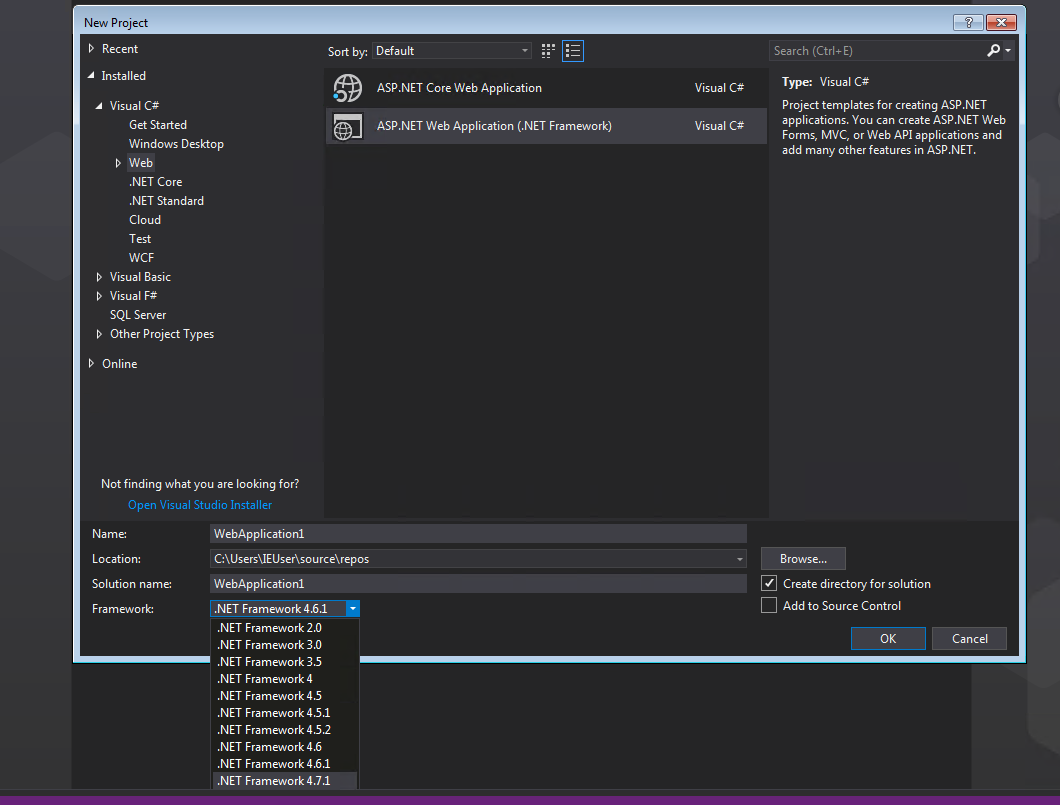The height and width of the screenshot is (805, 1060).
Task: Switch to medium icons grid view
Action: coord(548,51)
